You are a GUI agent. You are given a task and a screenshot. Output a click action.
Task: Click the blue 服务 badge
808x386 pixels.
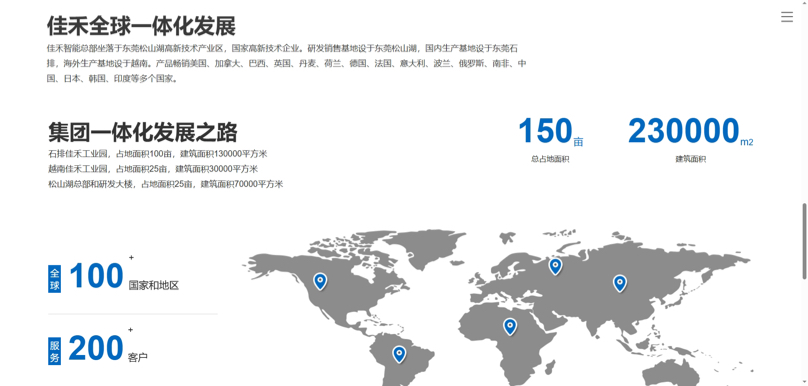point(55,351)
